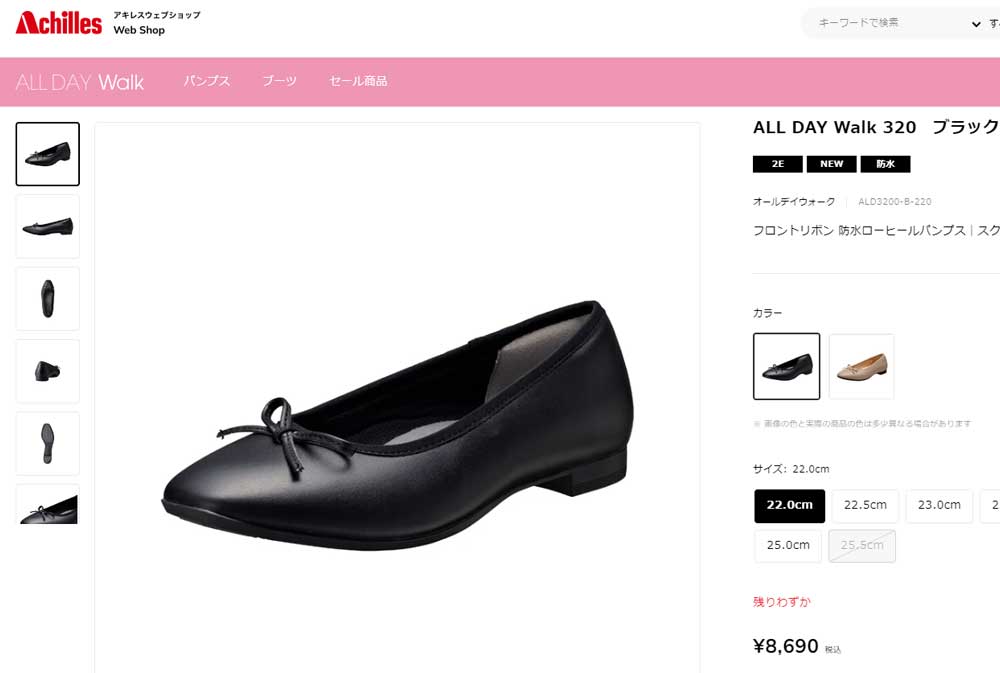The image size is (1000, 673).
Task: Select the close-up ribbon thumbnail
Action: click(47, 505)
